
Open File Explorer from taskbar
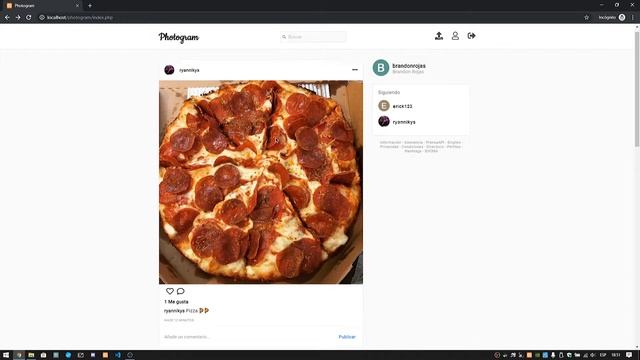[31, 355]
